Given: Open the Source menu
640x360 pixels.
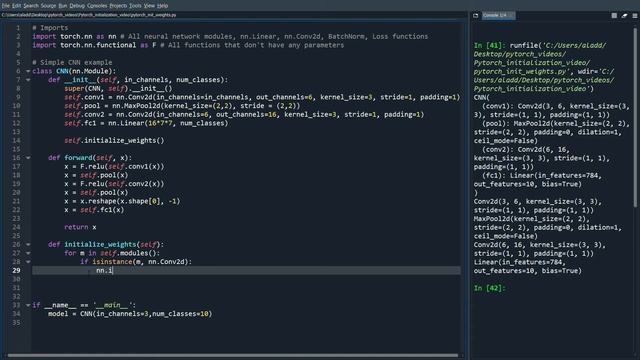Looking at the screenshot, I should 48,6.
